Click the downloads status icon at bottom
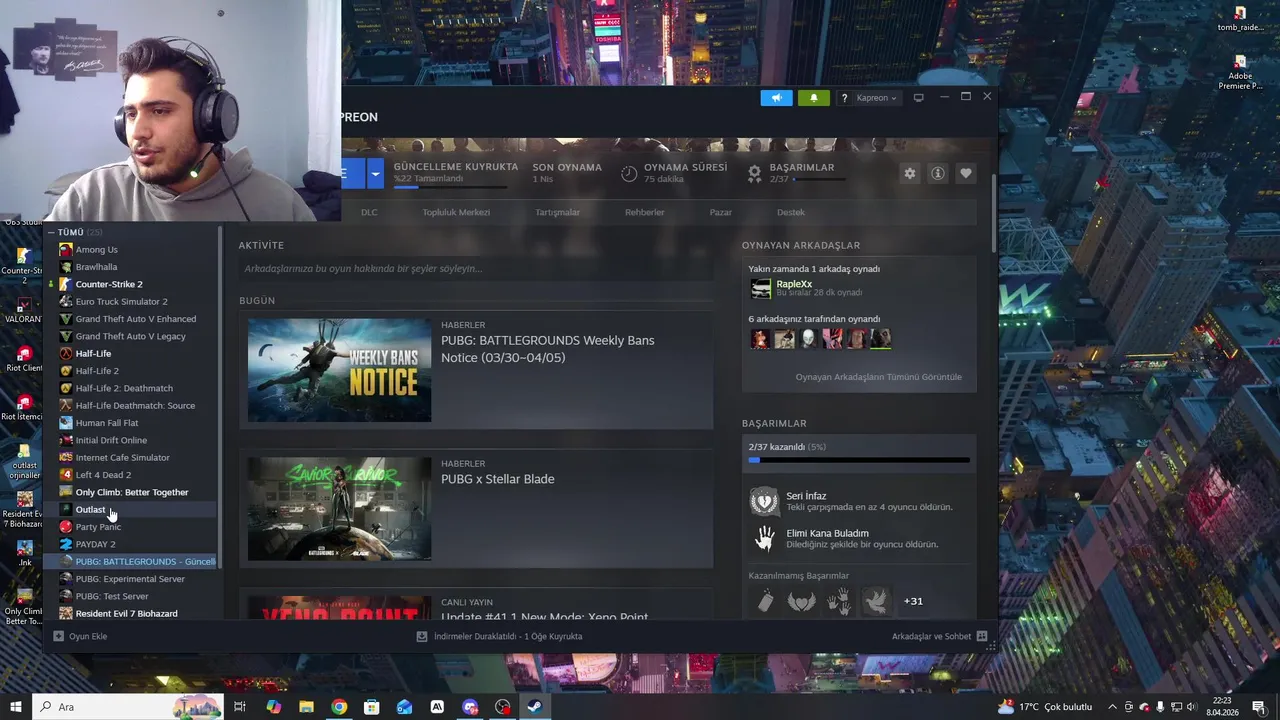The width and height of the screenshot is (1280, 720). 422,636
